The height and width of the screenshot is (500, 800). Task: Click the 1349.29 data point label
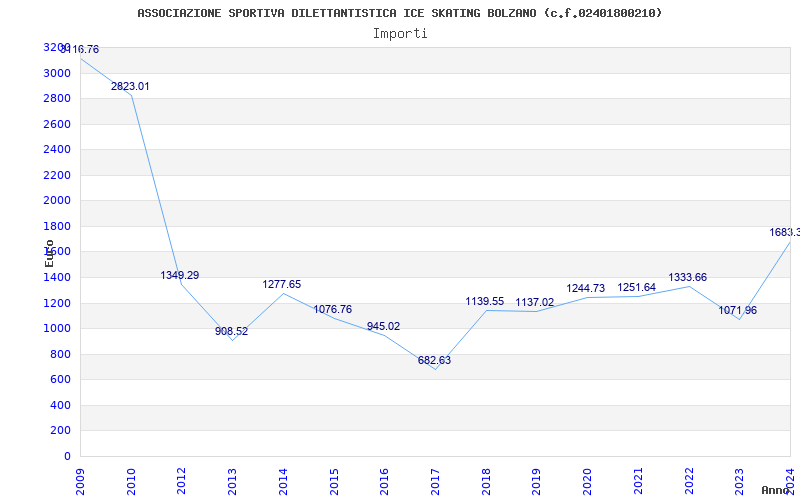coord(180,275)
